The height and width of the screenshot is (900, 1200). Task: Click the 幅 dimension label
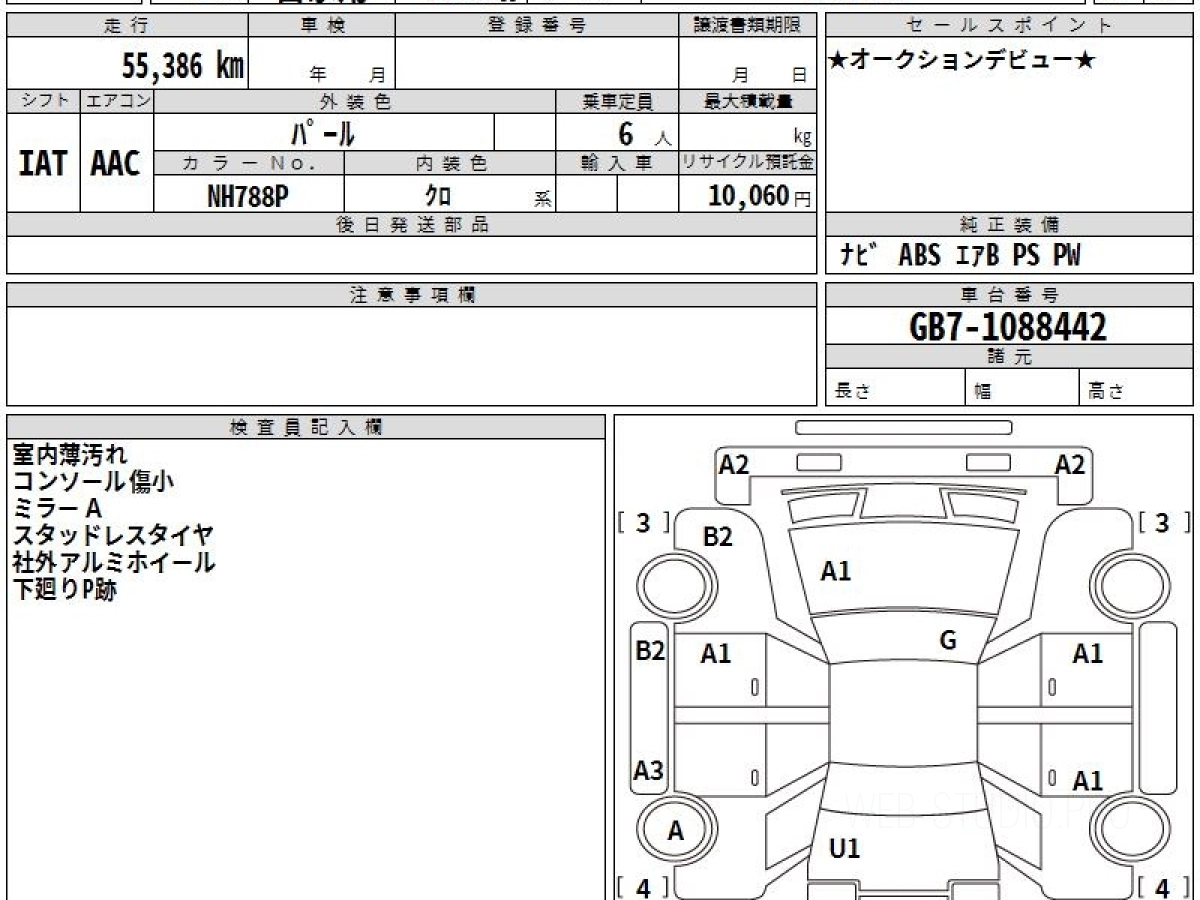(x=983, y=392)
